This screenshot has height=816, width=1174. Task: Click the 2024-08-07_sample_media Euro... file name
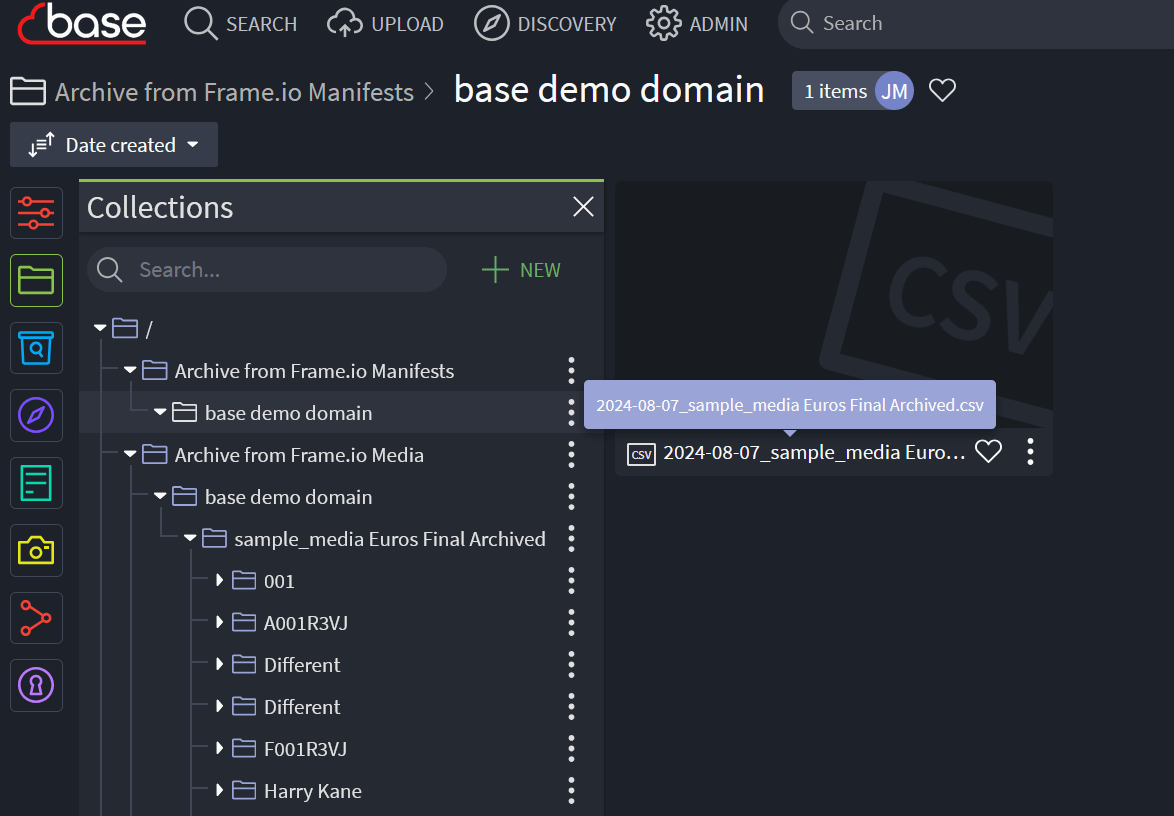click(x=815, y=452)
